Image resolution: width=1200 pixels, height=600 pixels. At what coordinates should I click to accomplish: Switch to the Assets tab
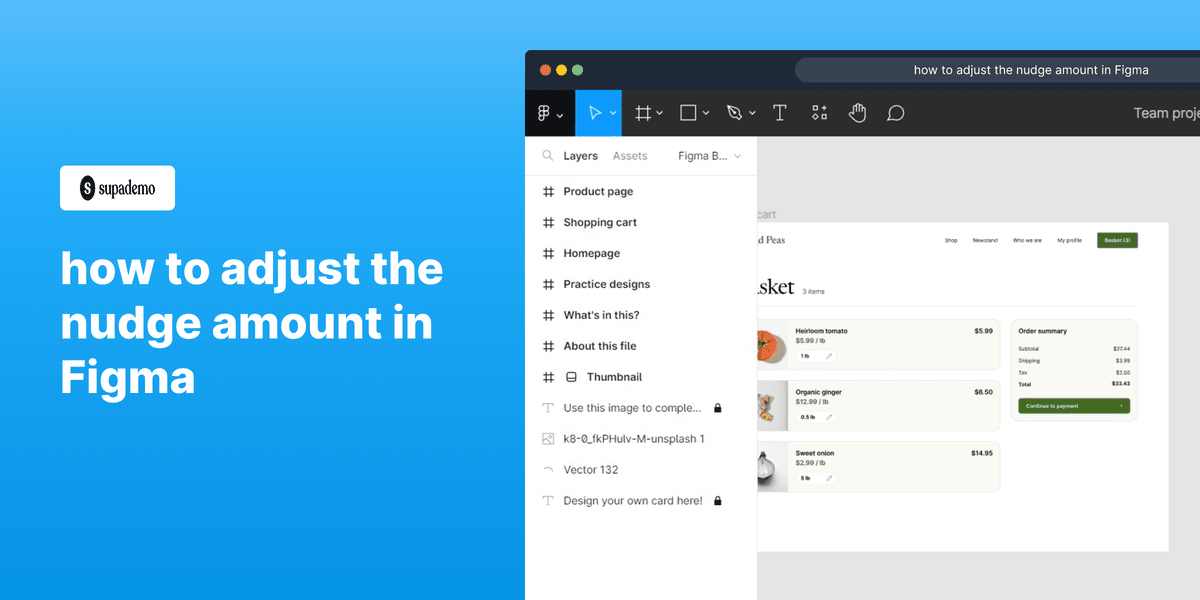(630, 156)
